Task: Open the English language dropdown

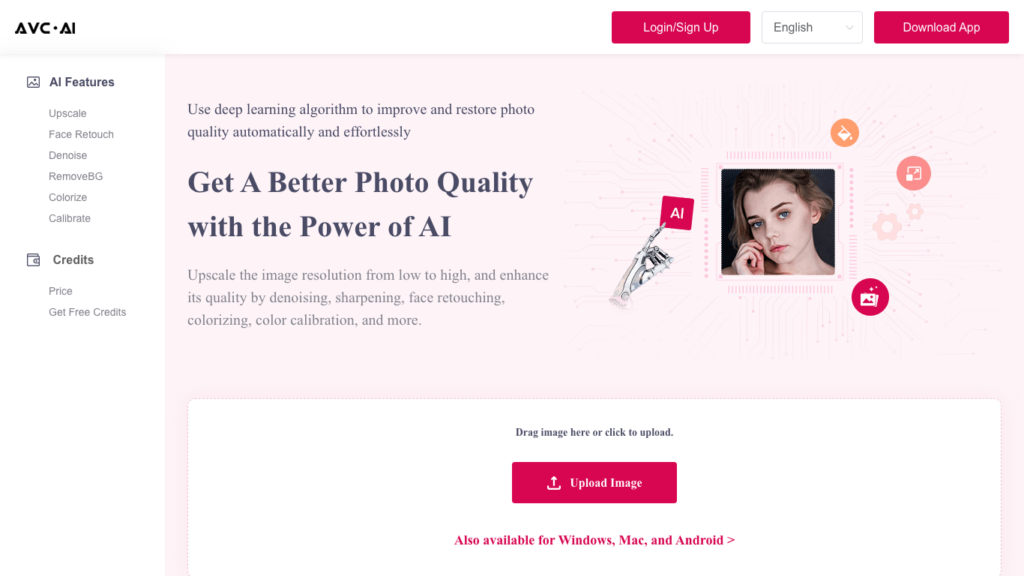Action: [812, 27]
